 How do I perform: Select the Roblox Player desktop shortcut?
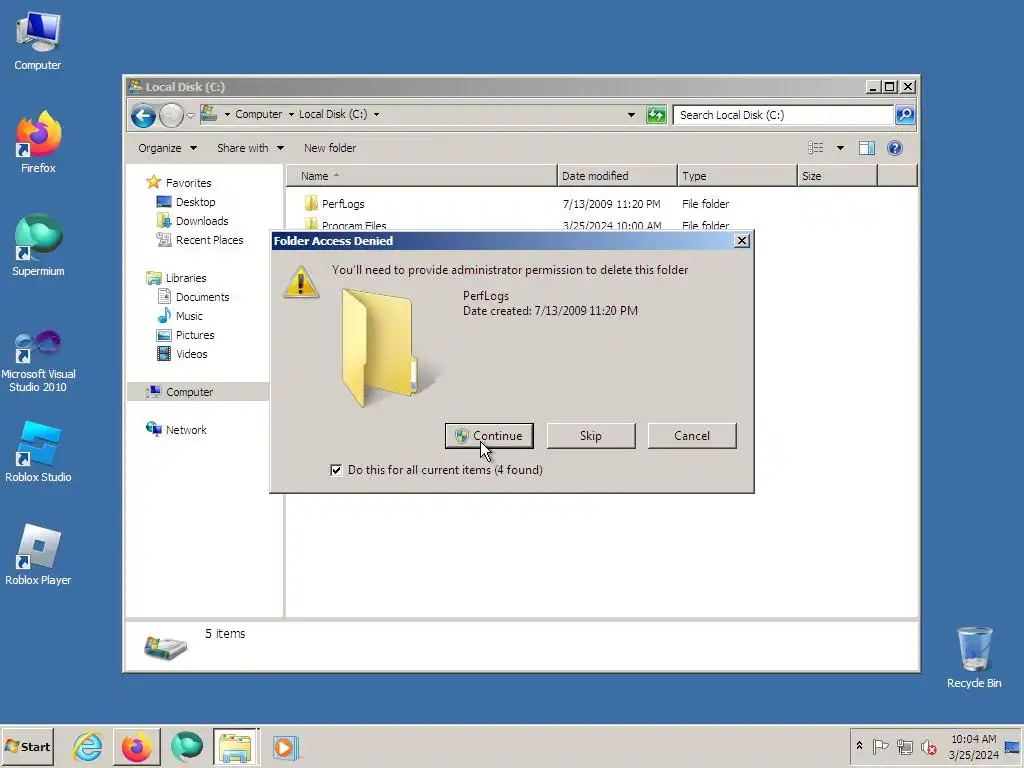click(x=38, y=554)
